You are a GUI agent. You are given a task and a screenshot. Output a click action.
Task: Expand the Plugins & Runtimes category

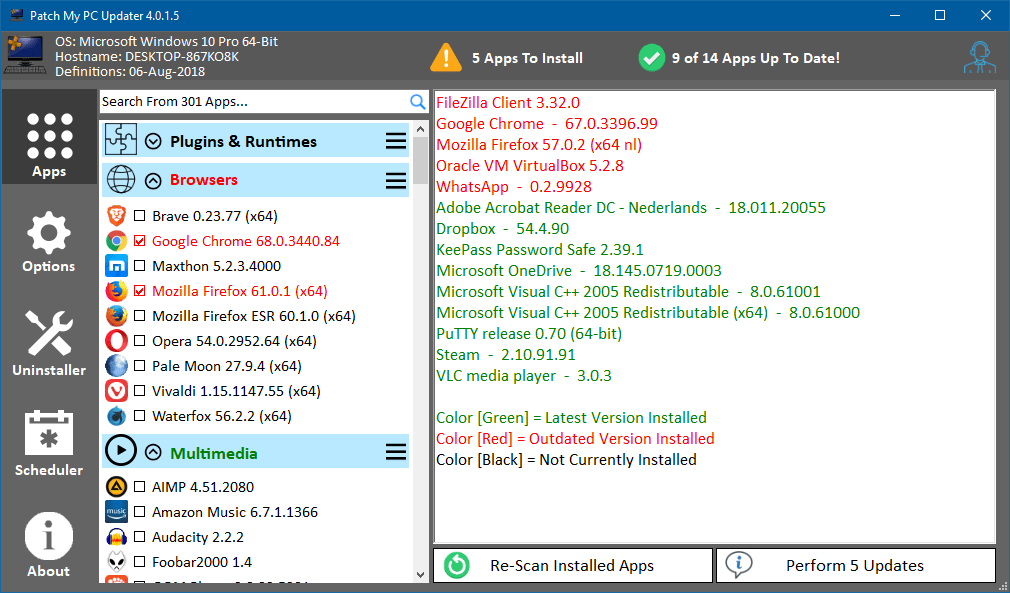click(153, 141)
